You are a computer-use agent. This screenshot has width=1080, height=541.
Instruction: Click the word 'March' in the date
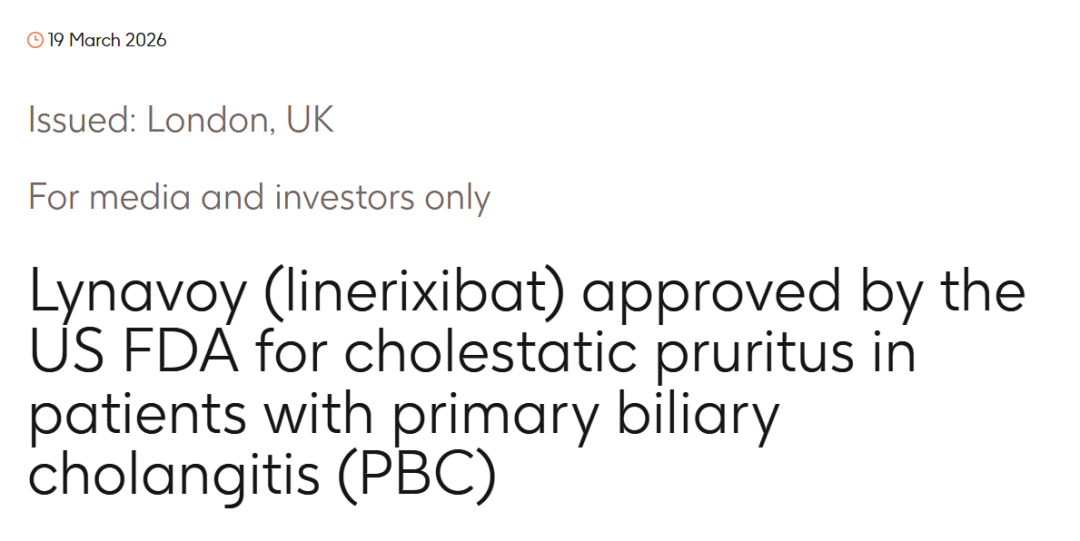pos(94,41)
